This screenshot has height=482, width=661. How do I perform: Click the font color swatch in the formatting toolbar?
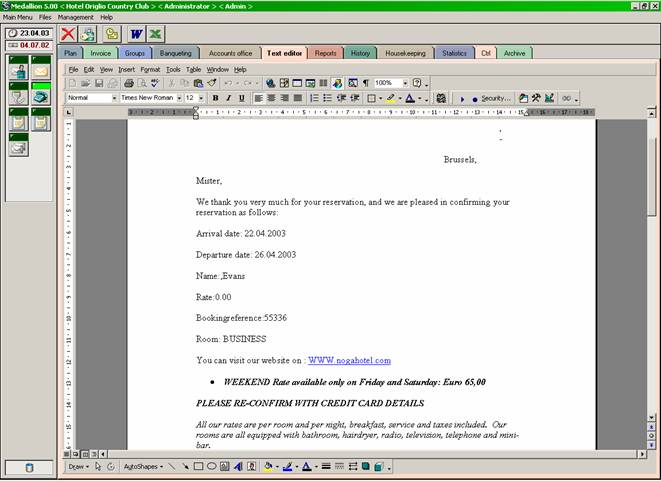coord(410,98)
